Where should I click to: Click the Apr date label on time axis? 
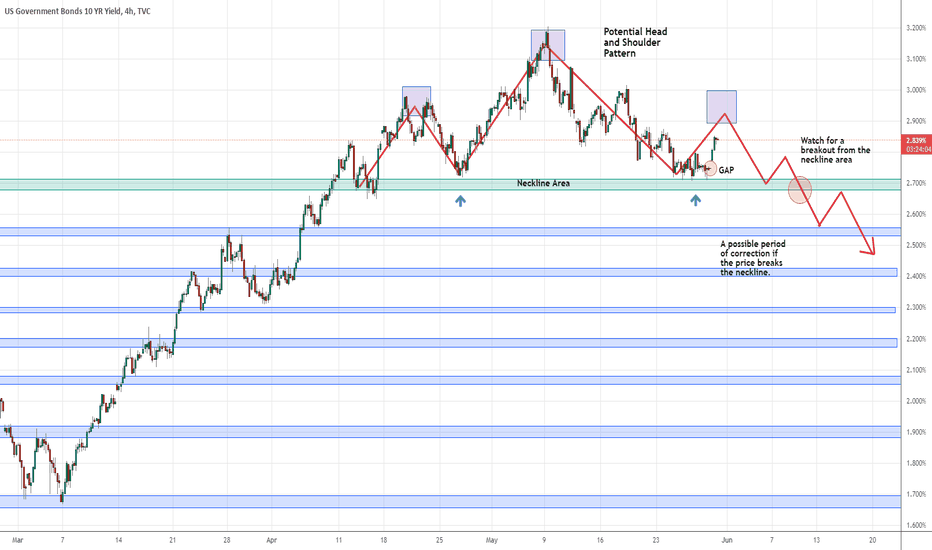tap(272, 540)
